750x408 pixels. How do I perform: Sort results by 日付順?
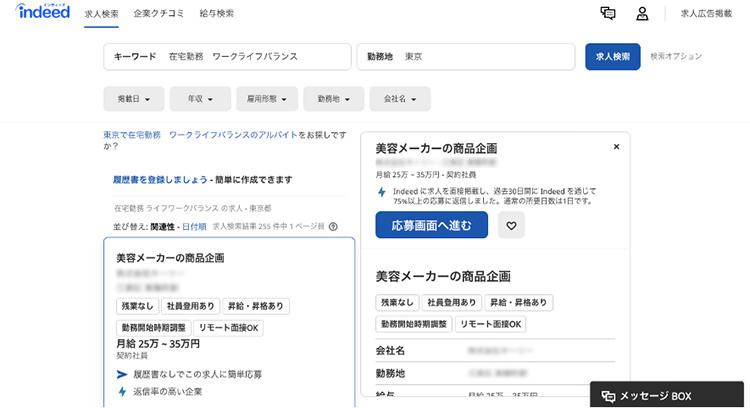(x=194, y=227)
